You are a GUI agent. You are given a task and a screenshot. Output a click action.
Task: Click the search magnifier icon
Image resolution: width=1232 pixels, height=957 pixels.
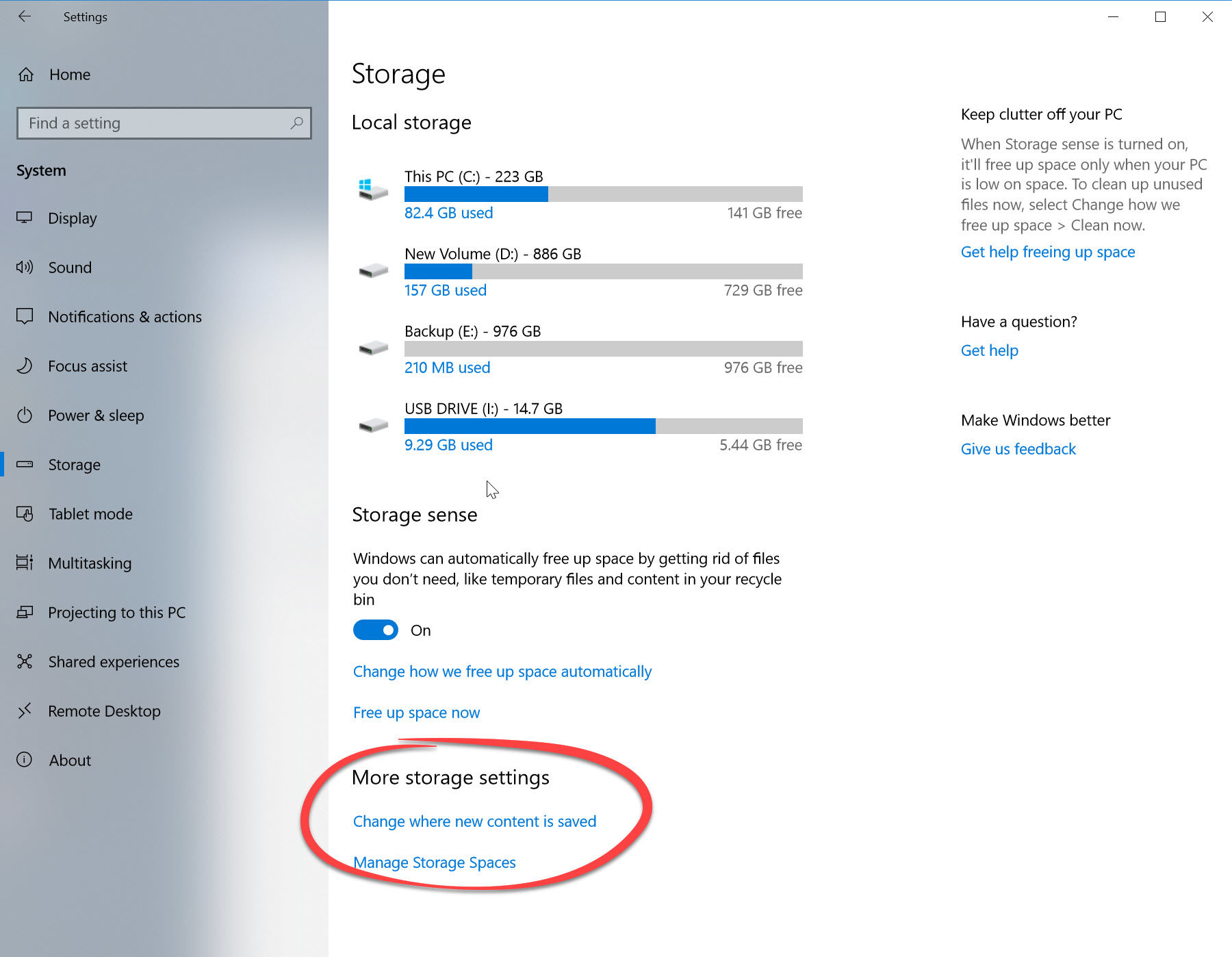[x=296, y=123]
